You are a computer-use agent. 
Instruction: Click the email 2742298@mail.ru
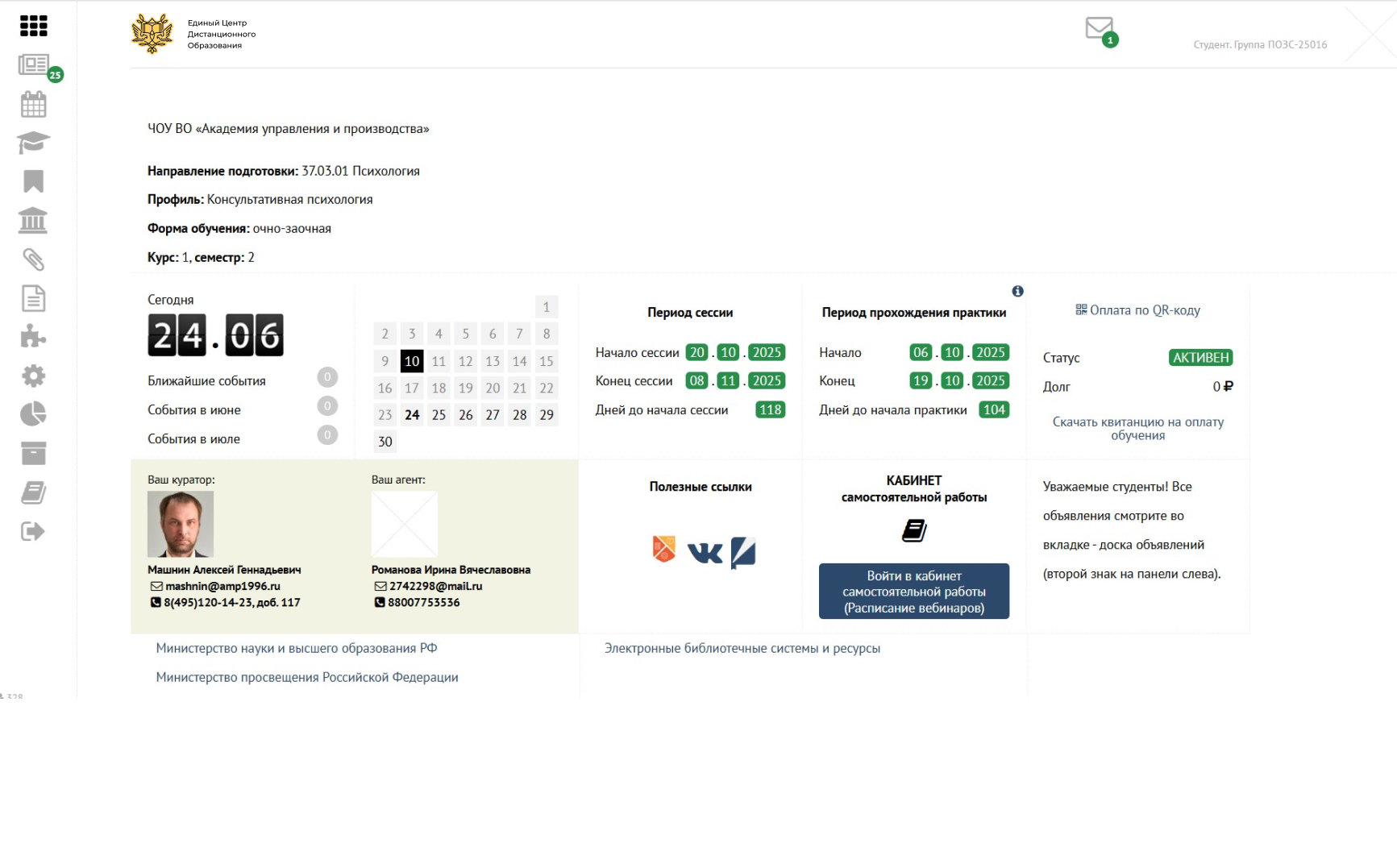[435, 586]
